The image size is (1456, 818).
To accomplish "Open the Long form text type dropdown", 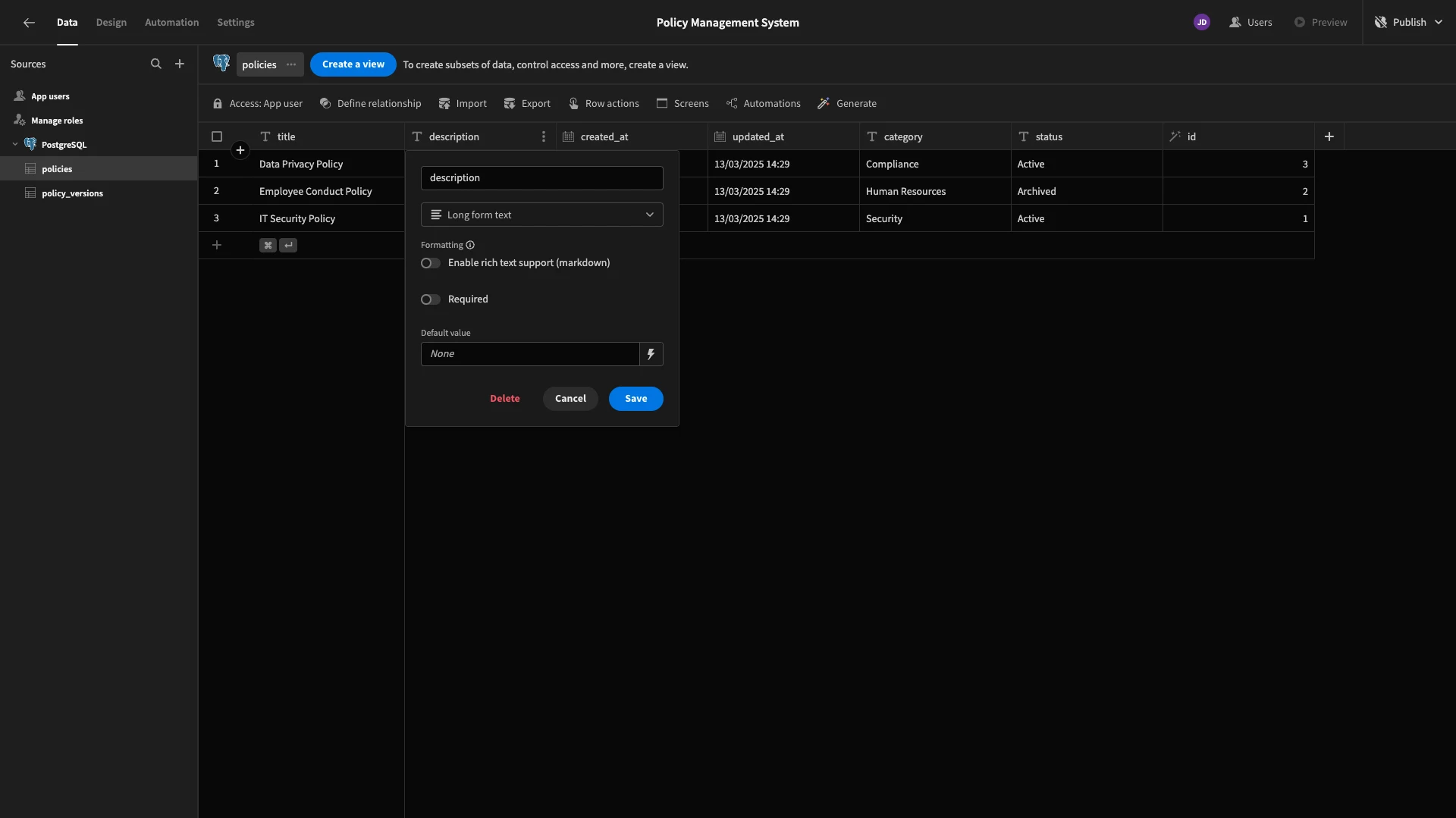I will click(542, 215).
